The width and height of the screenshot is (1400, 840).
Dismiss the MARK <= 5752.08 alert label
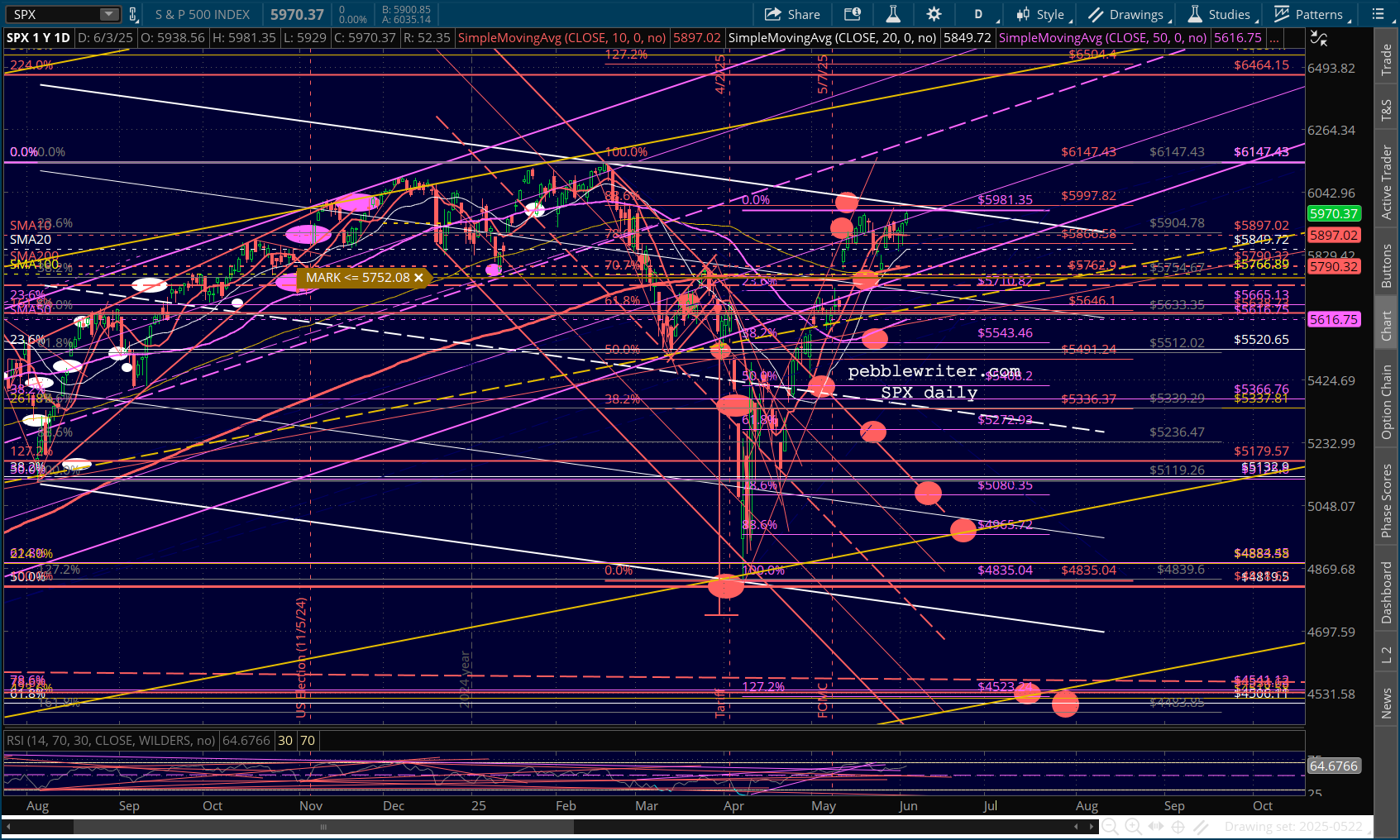click(x=418, y=278)
